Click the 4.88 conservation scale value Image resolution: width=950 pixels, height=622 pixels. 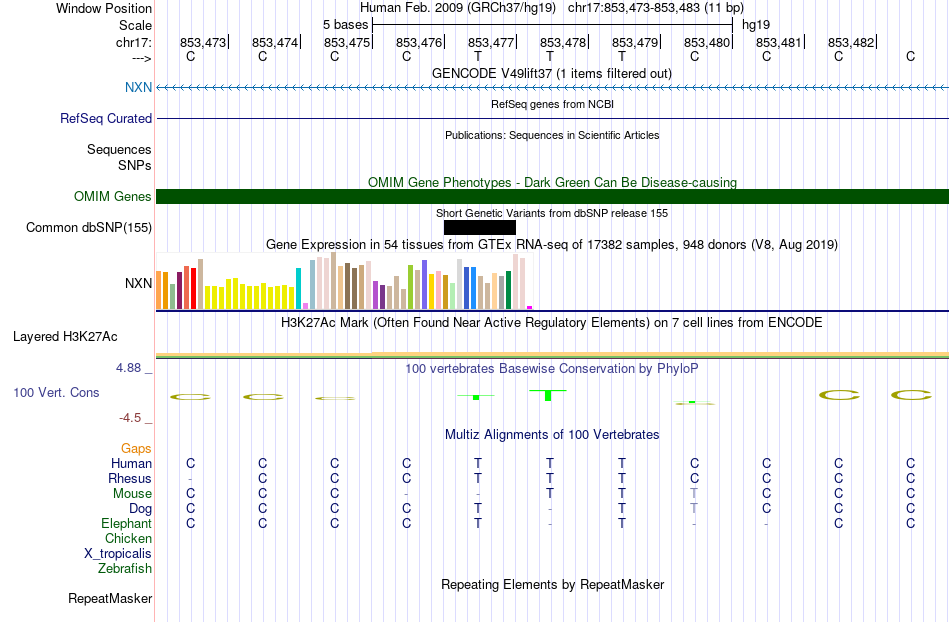(x=128, y=368)
